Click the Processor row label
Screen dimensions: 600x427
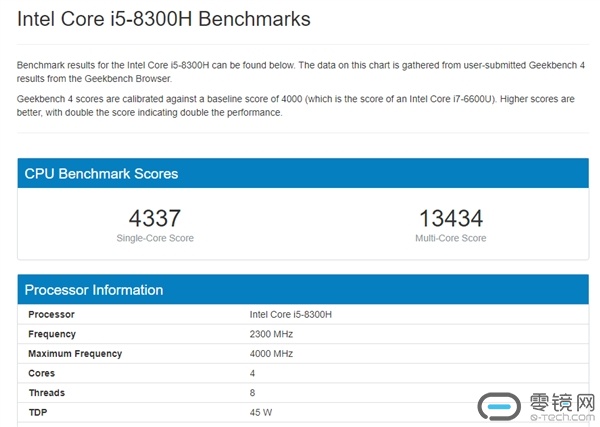[51, 314]
